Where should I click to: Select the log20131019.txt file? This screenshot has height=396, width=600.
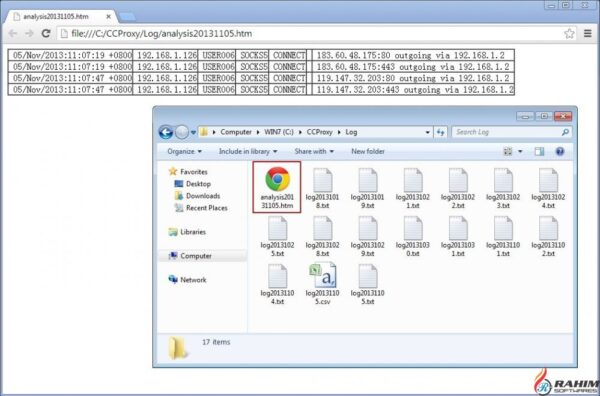(x=367, y=188)
